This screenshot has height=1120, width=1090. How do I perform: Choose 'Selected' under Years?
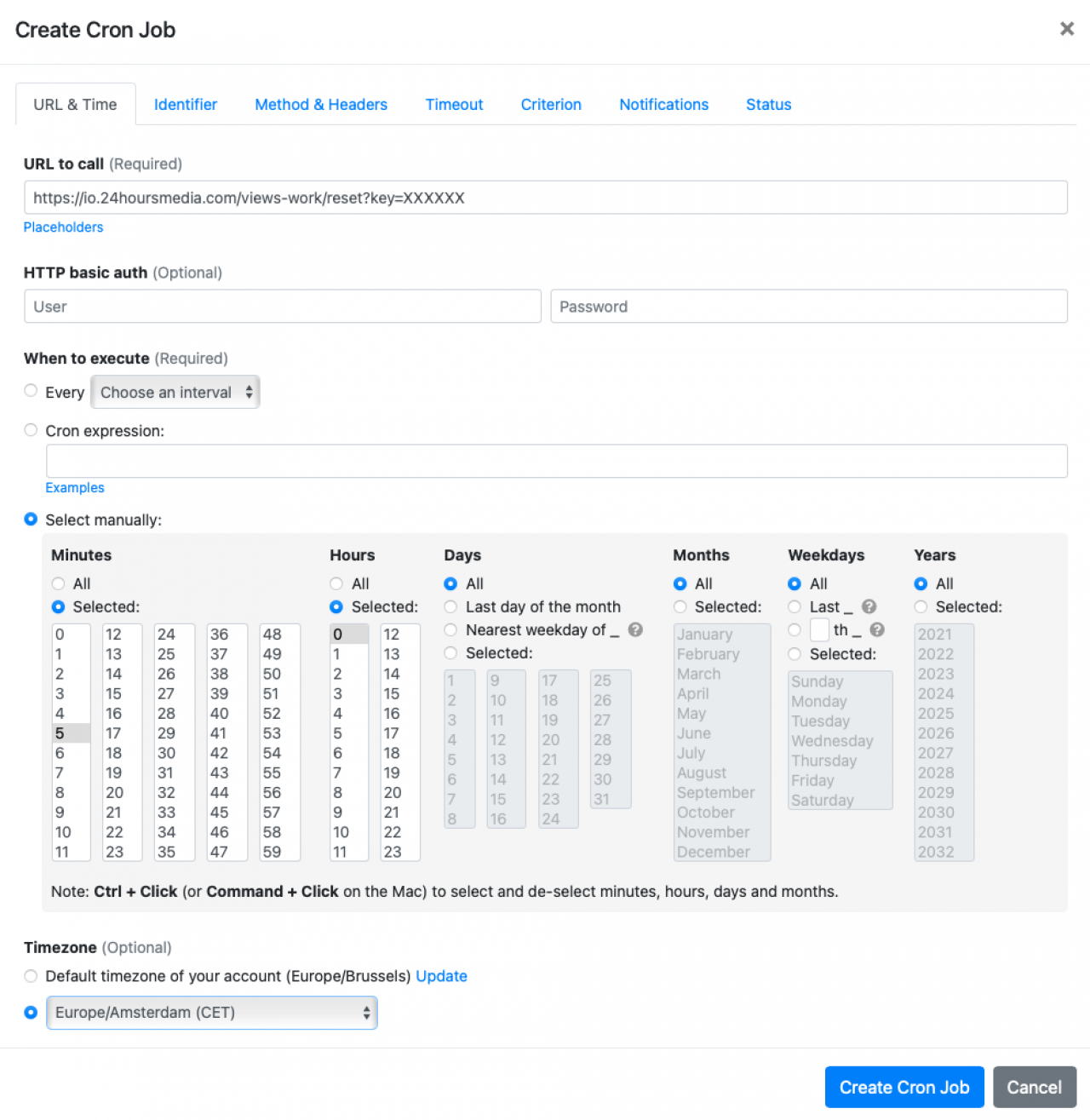click(921, 606)
